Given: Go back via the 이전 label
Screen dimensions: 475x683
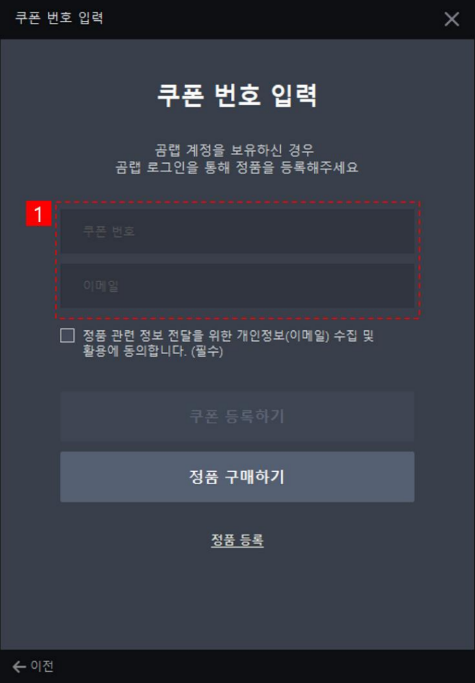Looking at the screenshot, I should coord(42,666).
